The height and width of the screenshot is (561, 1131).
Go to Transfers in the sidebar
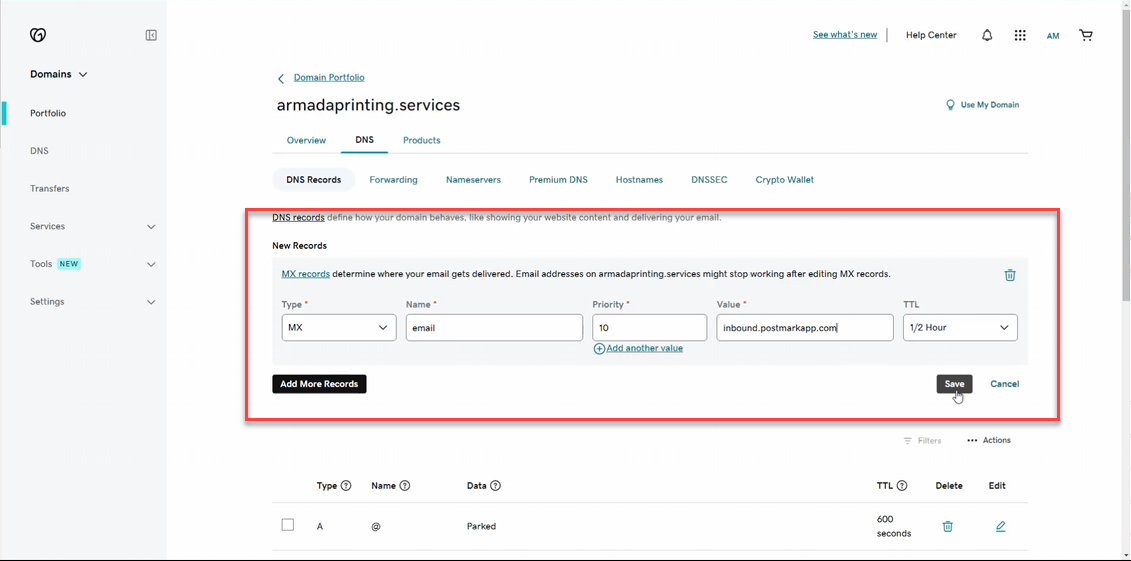click(x=50, y=188)
